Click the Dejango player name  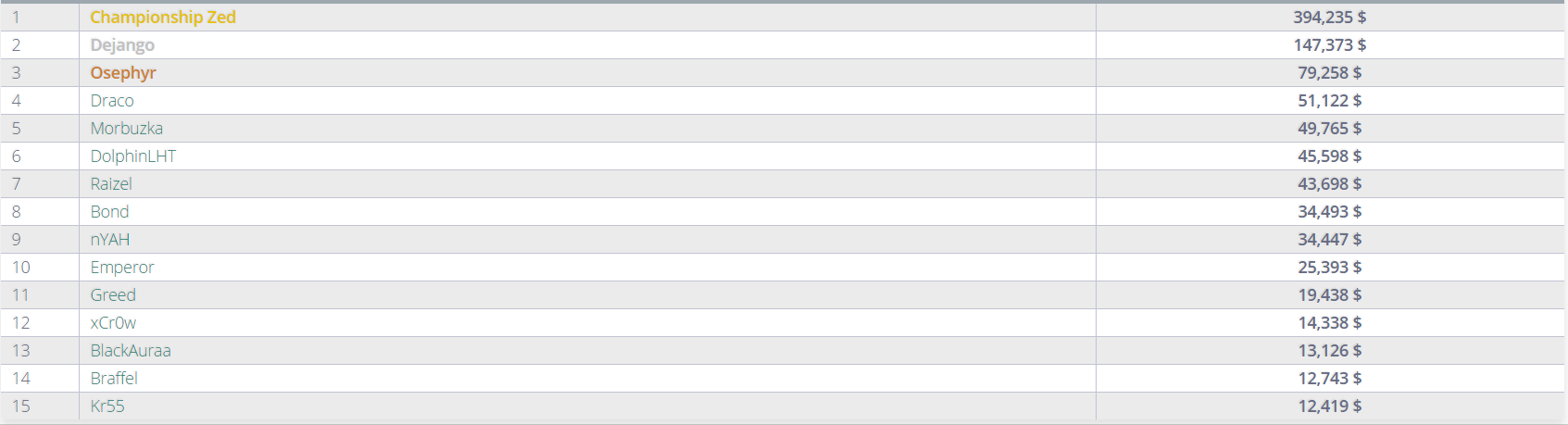click(122, 45)
